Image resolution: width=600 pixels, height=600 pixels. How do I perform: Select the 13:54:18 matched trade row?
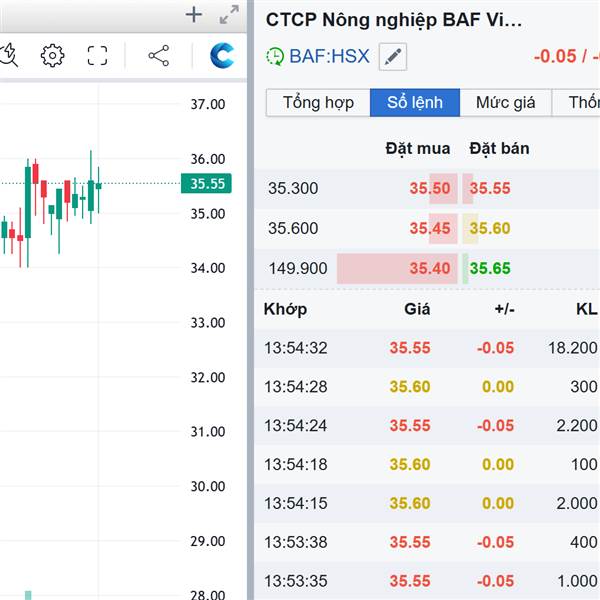(427, 465)
